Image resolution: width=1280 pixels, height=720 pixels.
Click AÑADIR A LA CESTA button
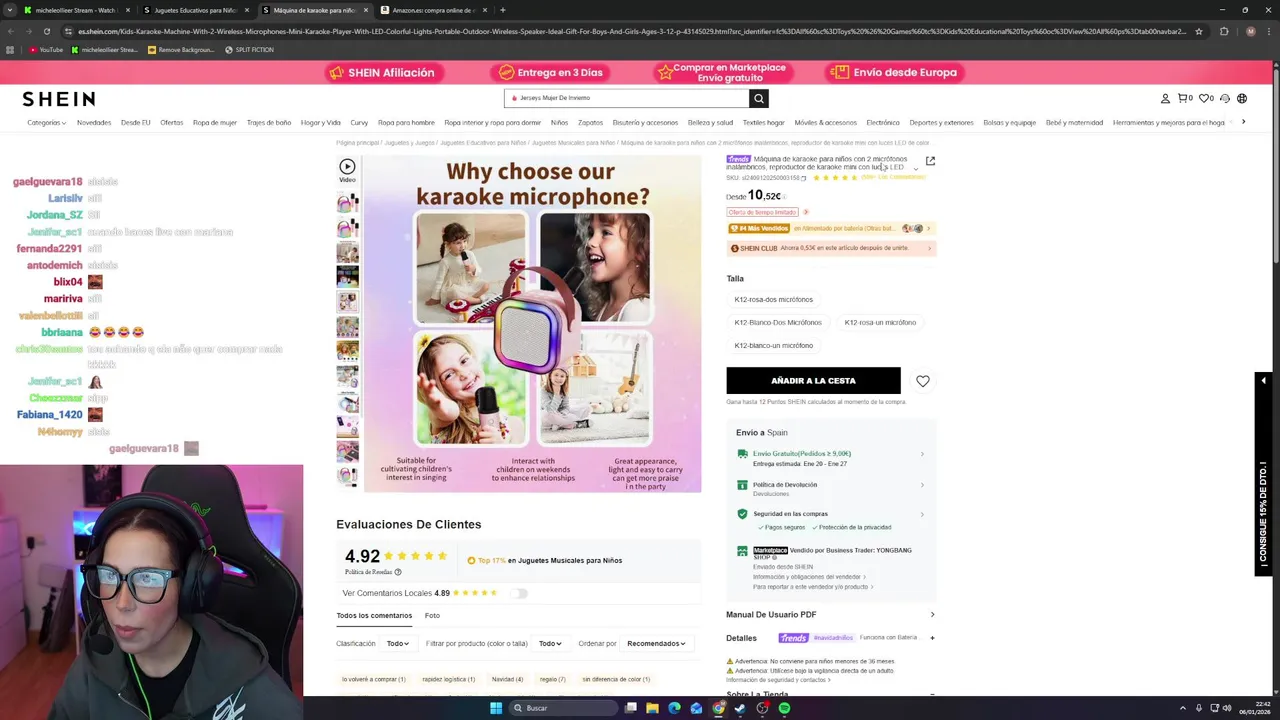[813, 381]
